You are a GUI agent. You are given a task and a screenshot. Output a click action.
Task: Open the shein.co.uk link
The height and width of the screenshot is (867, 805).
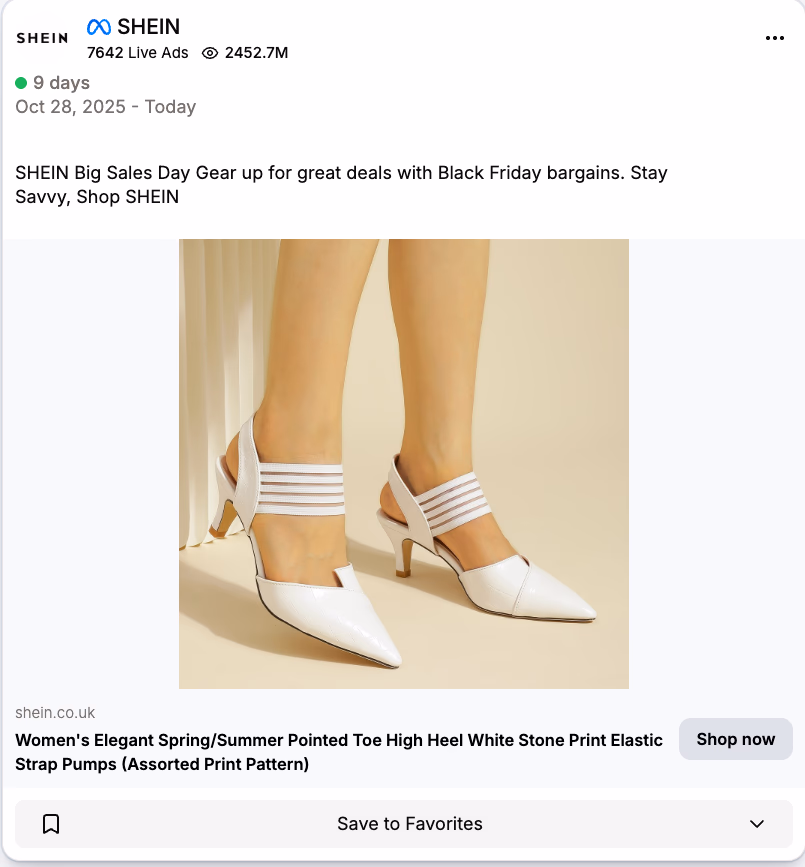pos(54,712)
